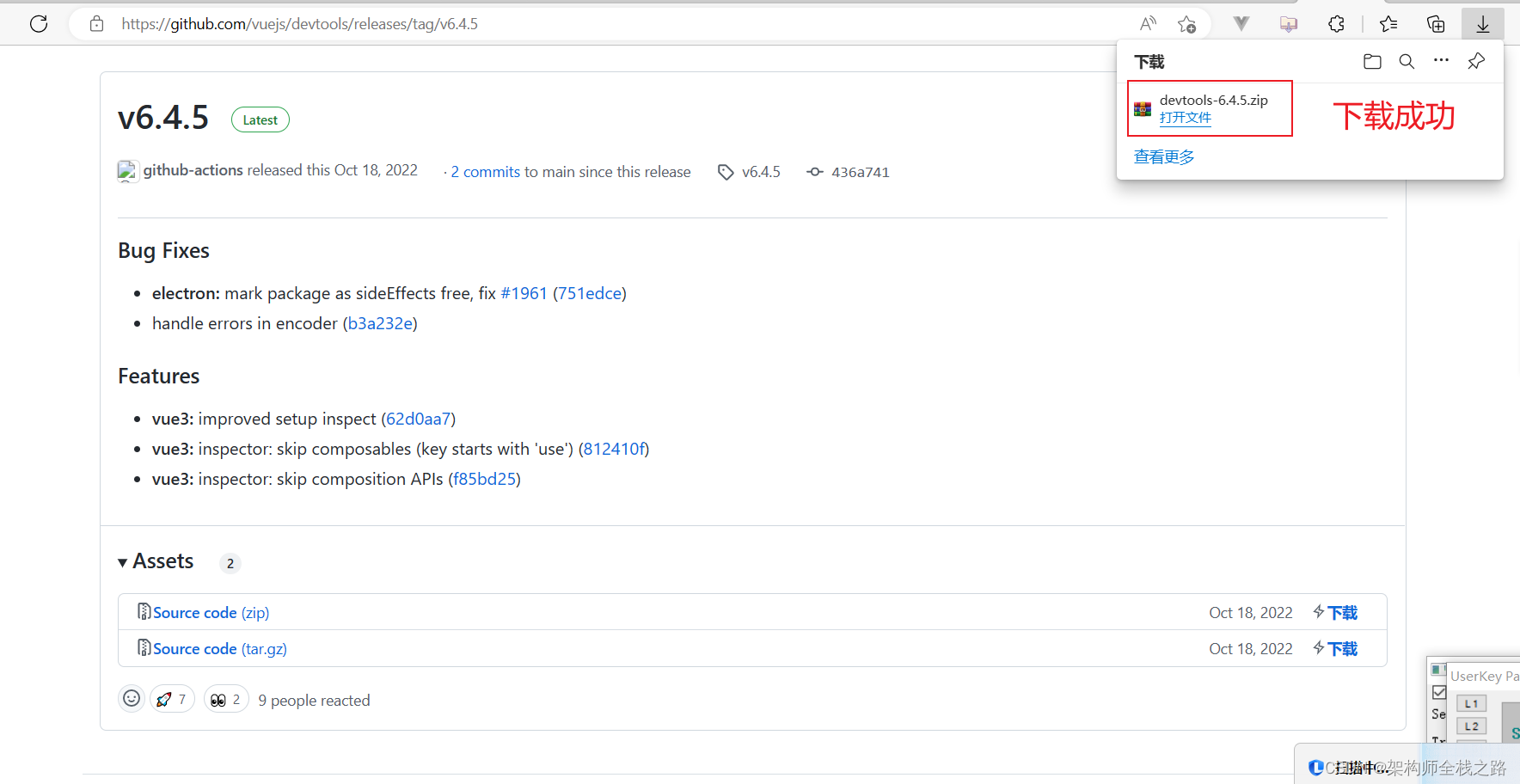This screenshot has height=784, width=1520.
Task: Open the add reaction smiley button
Action: pyautogui.click(x=132, y=698)
